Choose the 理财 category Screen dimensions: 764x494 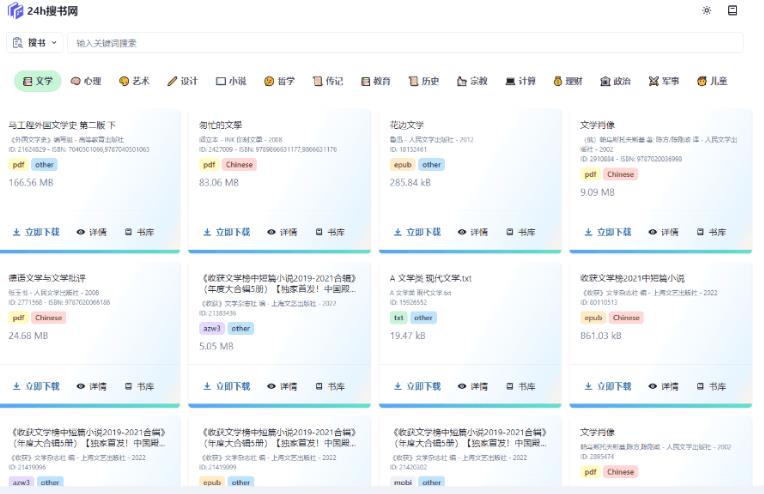click(568, 81)
